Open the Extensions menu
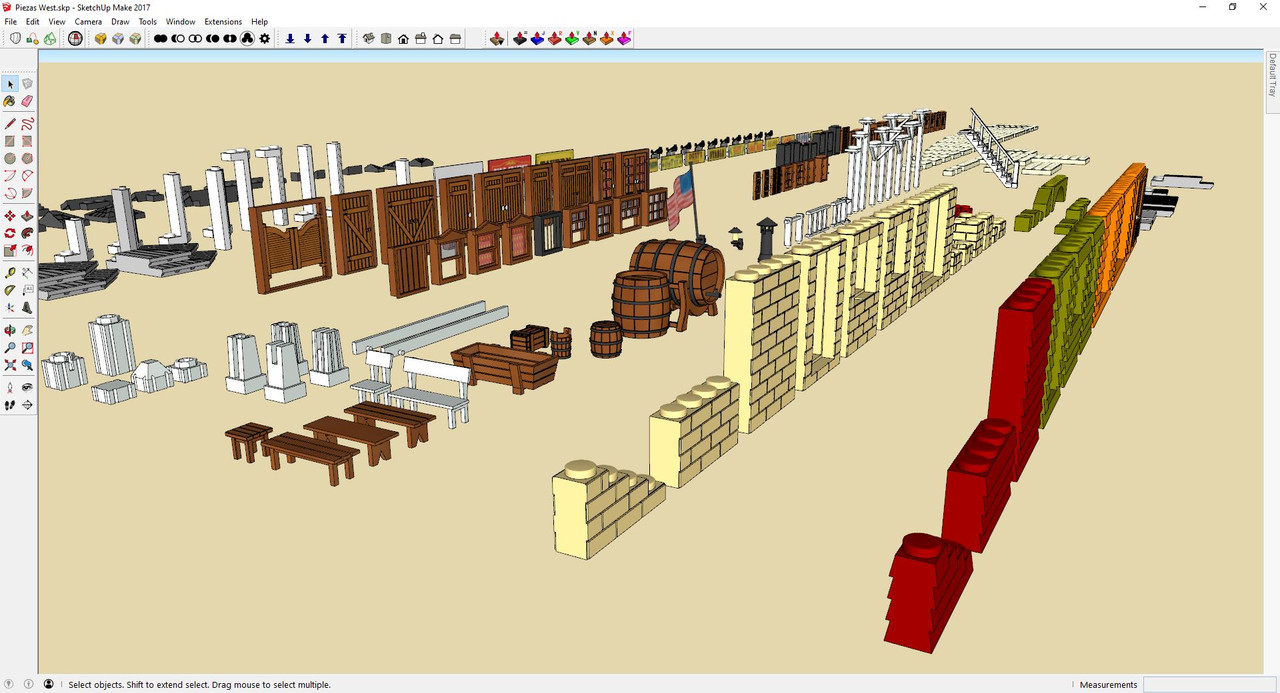Screen dimensions: 1280x693 [223, 21]
